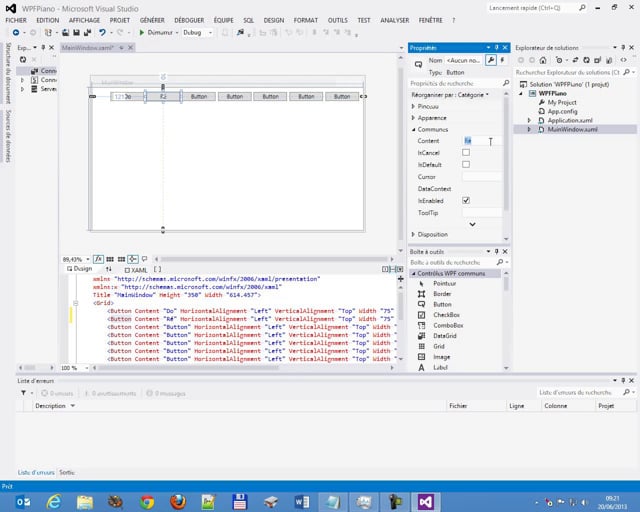Start debugging with the green Démarrer arrow
Viewport: 640px width, 512px height.
click(142, 32)
